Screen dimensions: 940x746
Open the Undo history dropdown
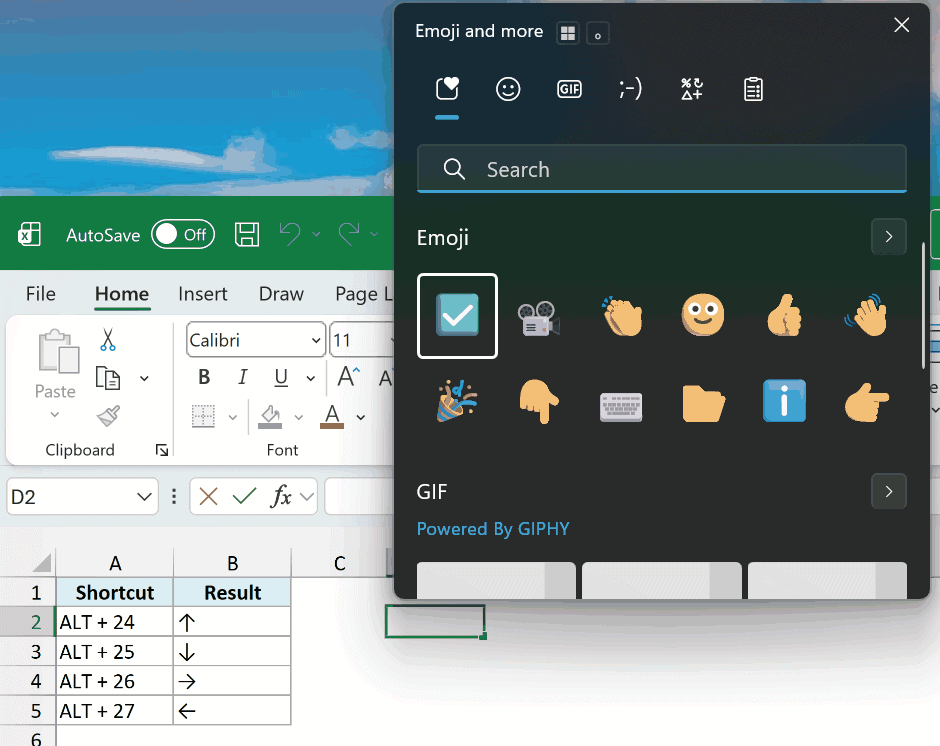point(316,234)
